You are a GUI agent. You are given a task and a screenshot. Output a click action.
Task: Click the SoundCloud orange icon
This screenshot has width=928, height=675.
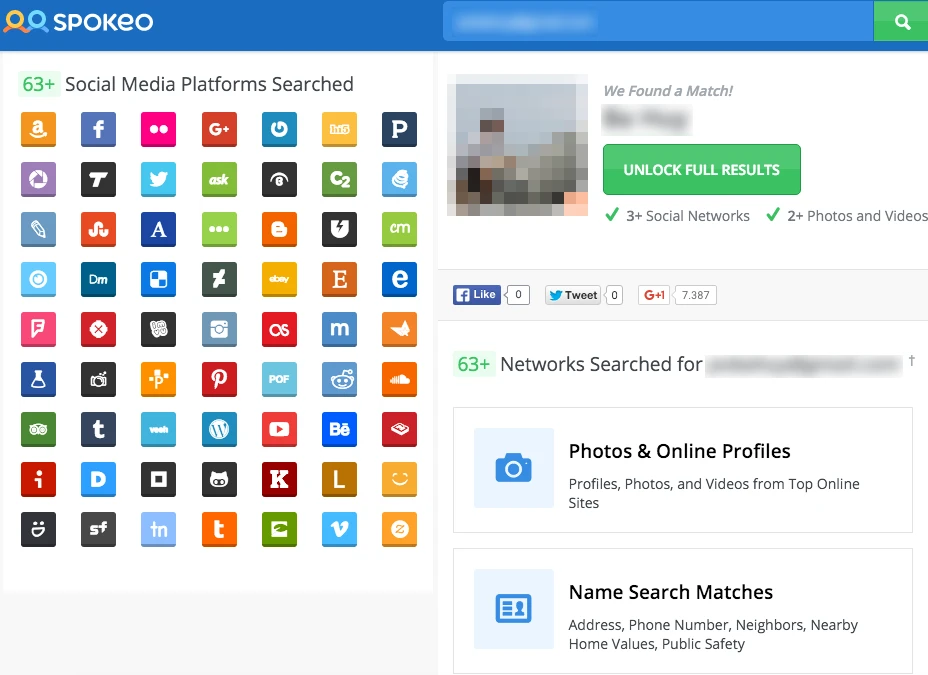[399, 379]
